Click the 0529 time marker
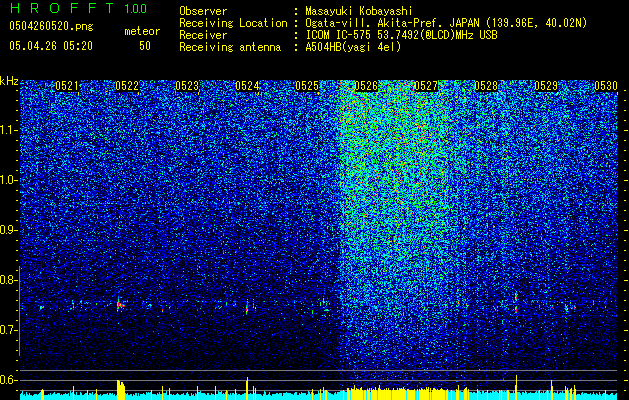Viewport: 629px width, 400px height. pyautogui.click(x=546, y=86)
